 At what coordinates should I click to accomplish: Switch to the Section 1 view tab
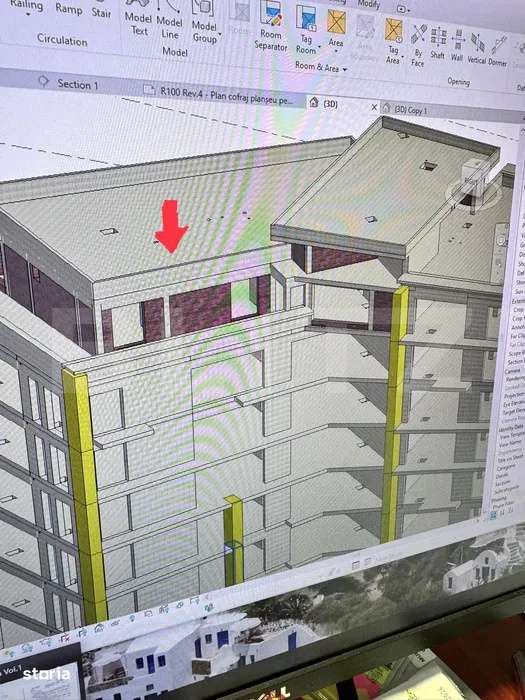click(x=69, y=83)
